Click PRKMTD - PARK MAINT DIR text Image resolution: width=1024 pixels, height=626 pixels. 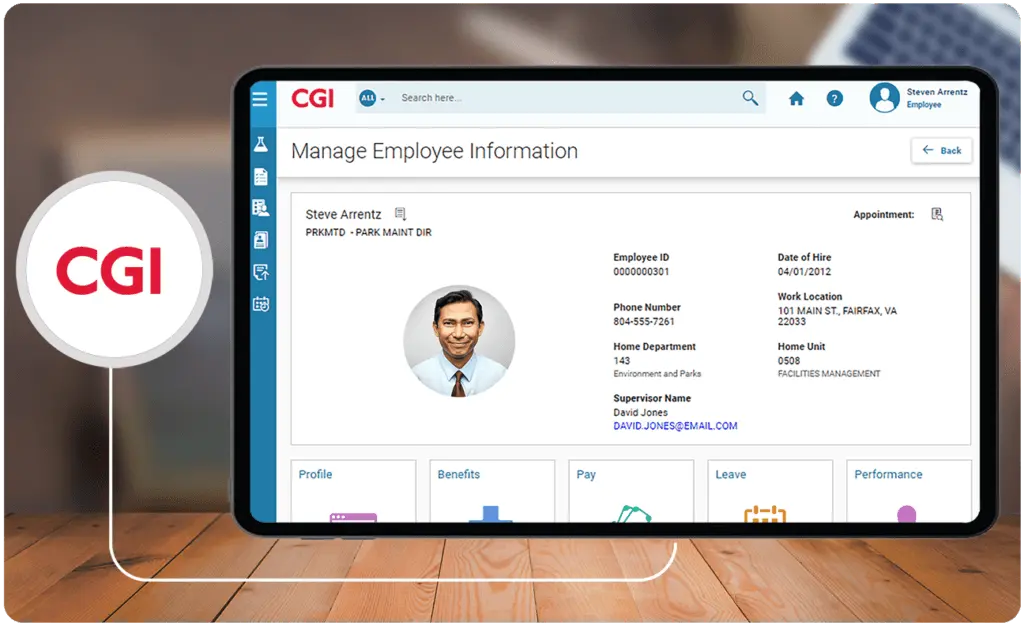[368, 232]
